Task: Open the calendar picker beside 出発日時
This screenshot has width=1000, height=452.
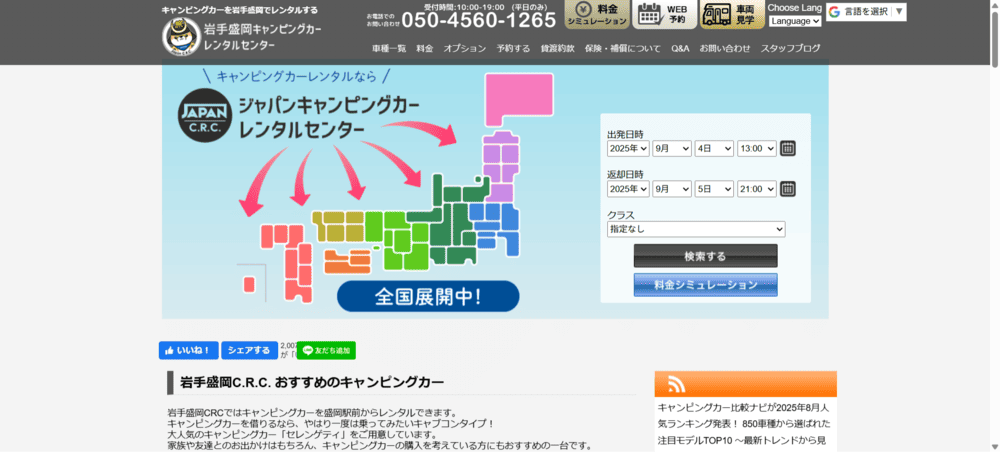Action: (x=788, y=149)
